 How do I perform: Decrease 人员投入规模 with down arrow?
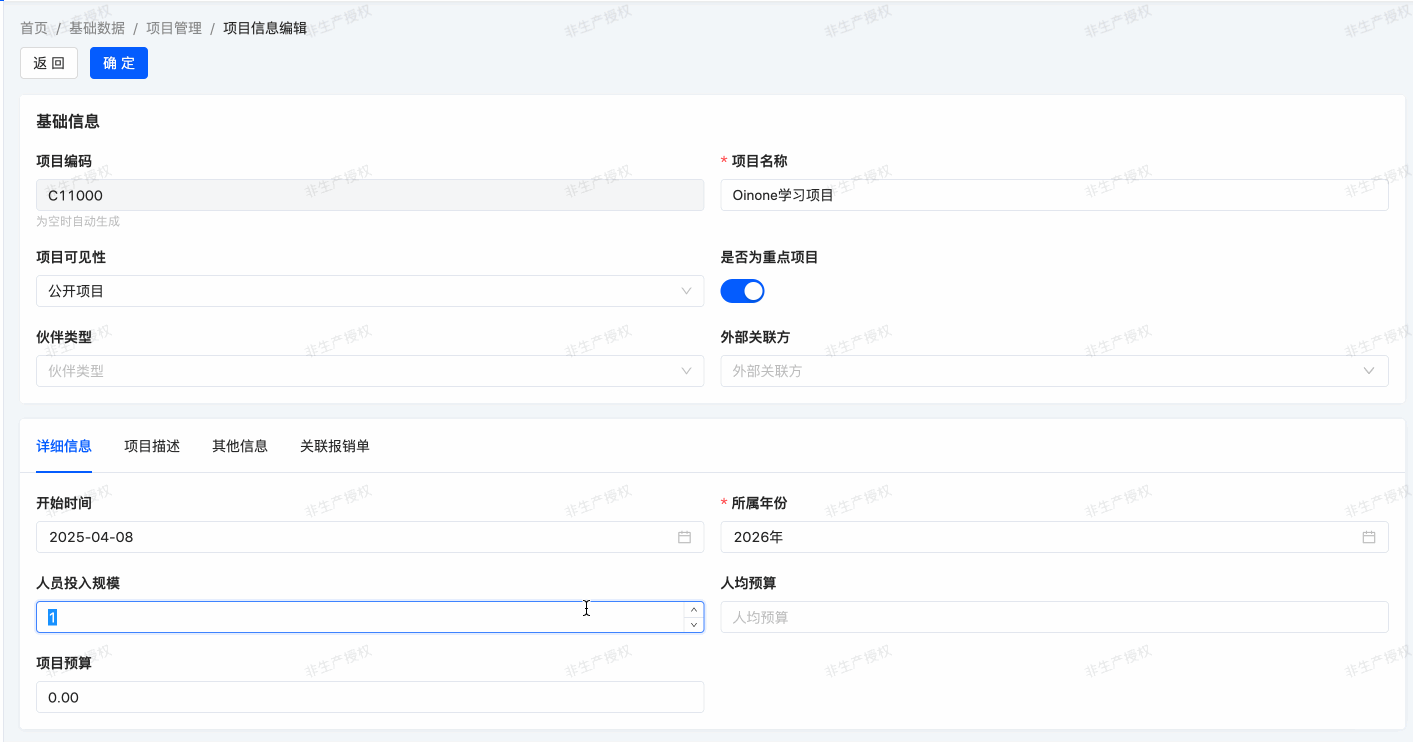(x=694, y=625)
